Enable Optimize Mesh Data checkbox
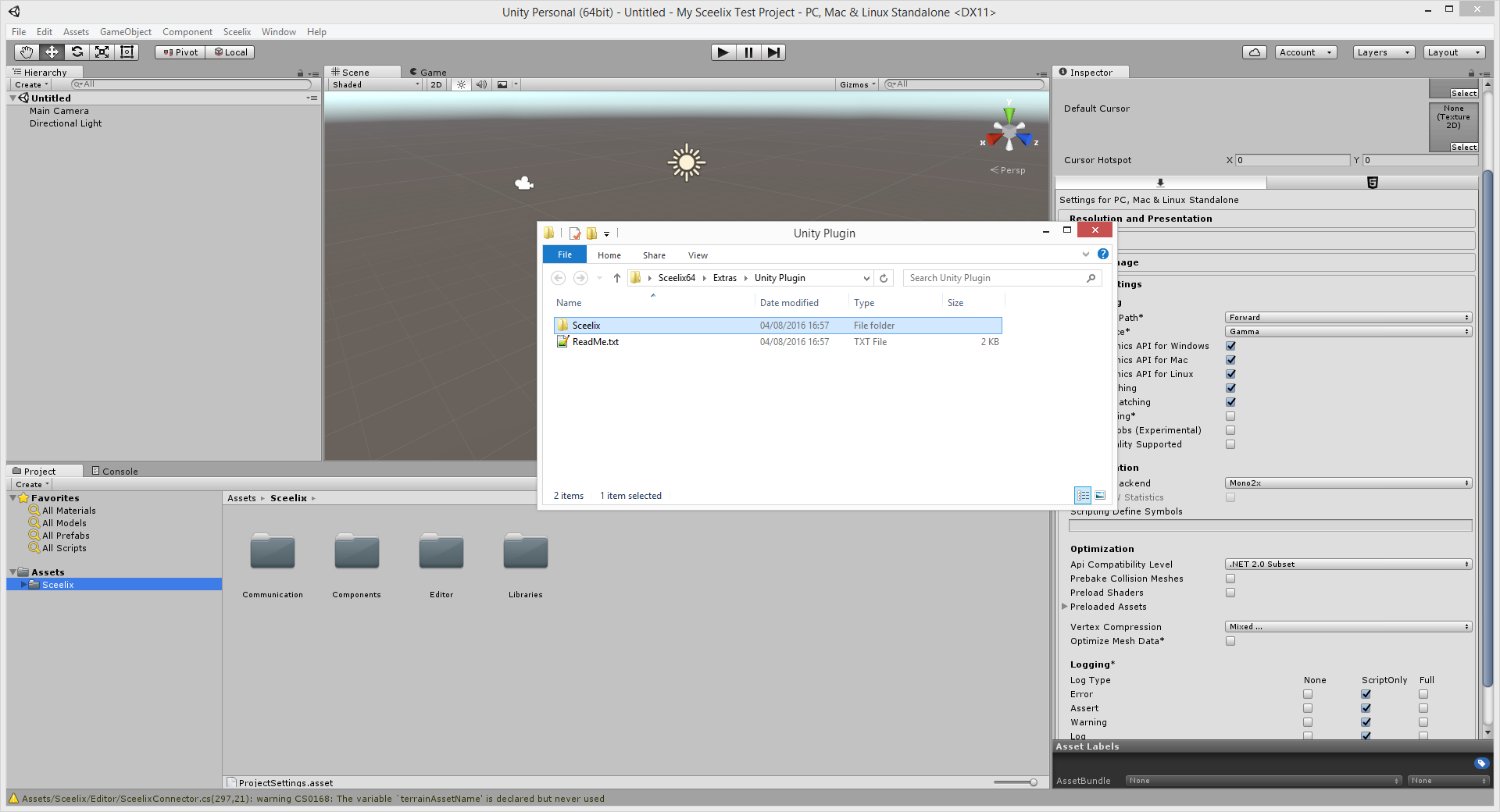The image size is (1500, 812). (x=1230, y=641)
